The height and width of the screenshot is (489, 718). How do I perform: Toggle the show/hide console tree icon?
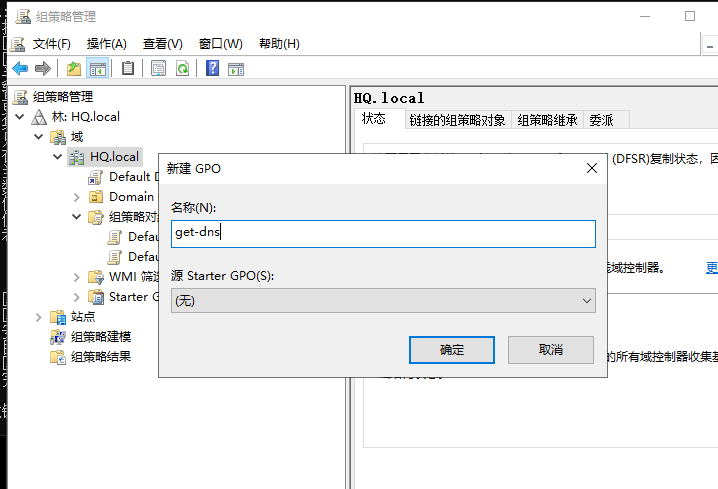point(98,69)
